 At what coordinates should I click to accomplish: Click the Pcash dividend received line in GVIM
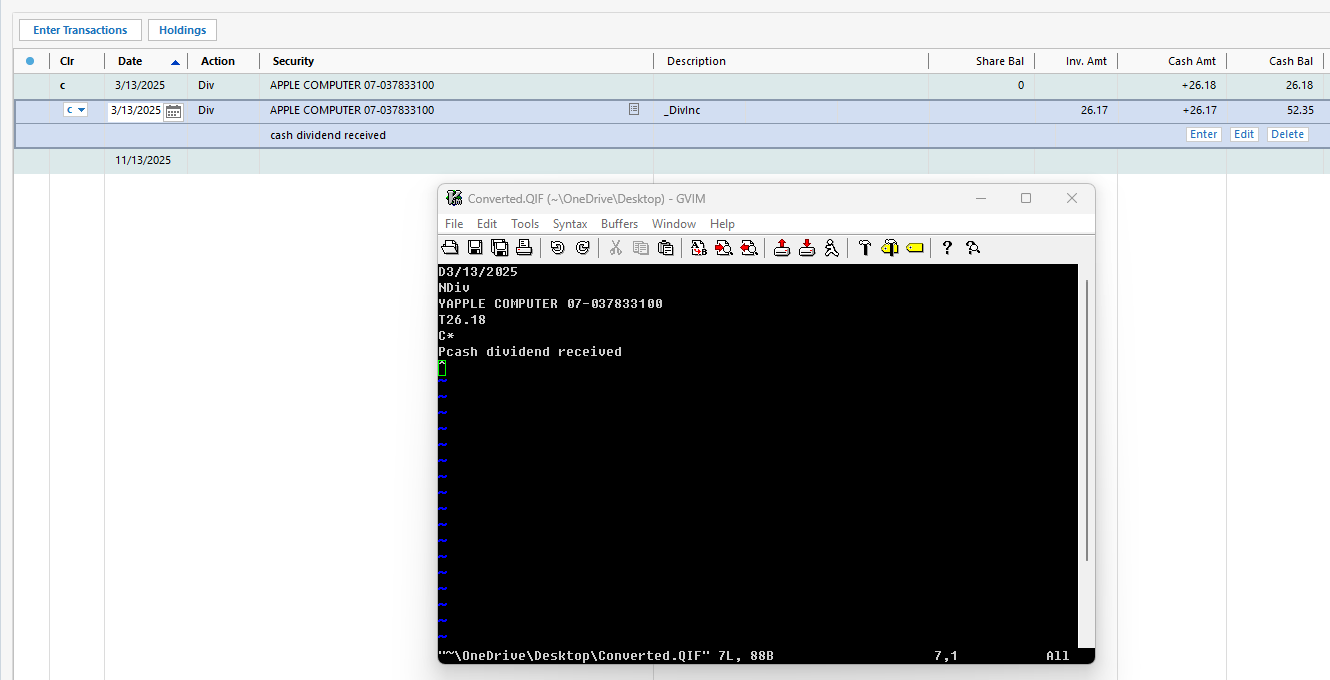click(530, 352)
